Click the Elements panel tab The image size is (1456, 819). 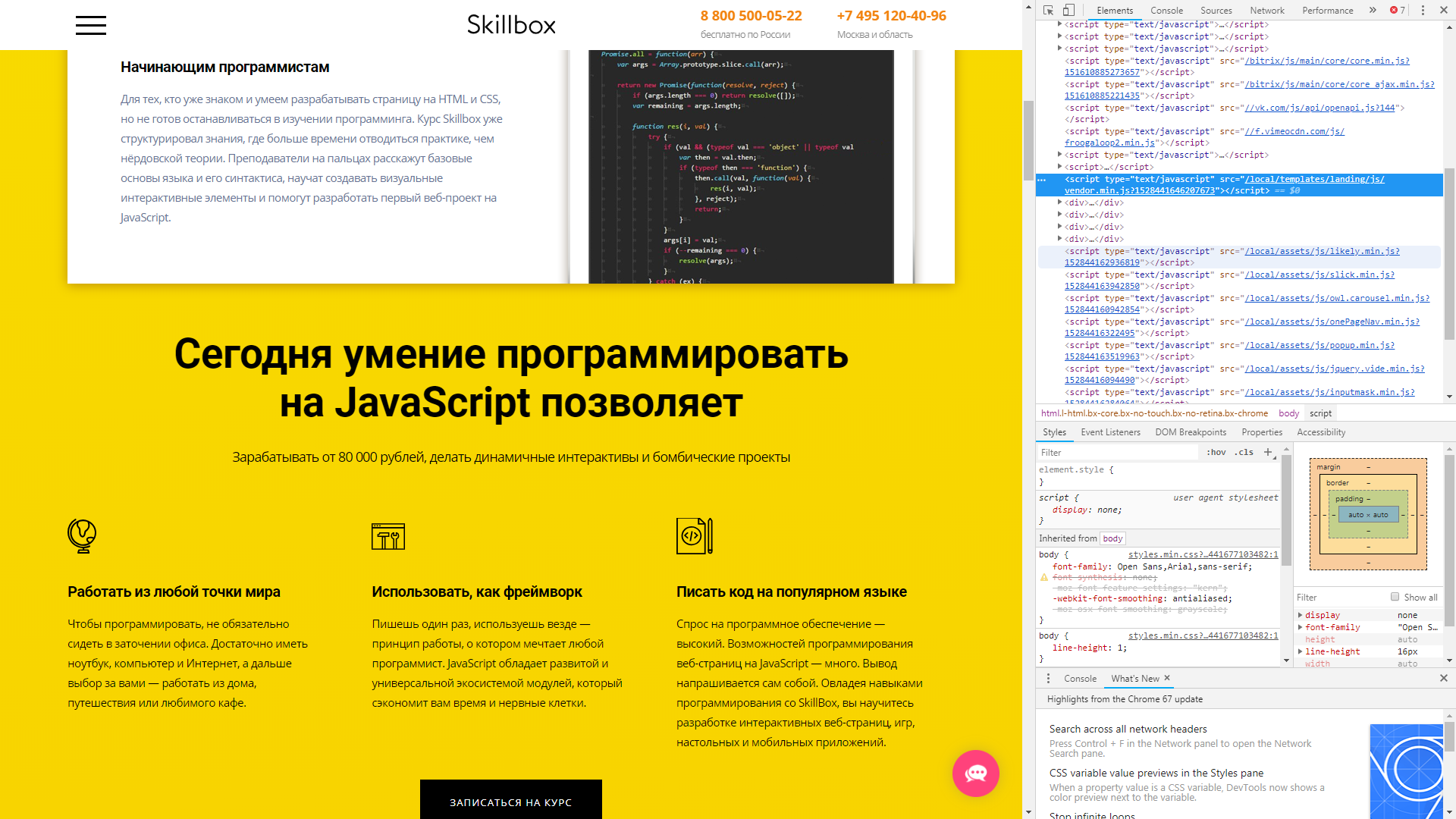(x=1115, y=8)
